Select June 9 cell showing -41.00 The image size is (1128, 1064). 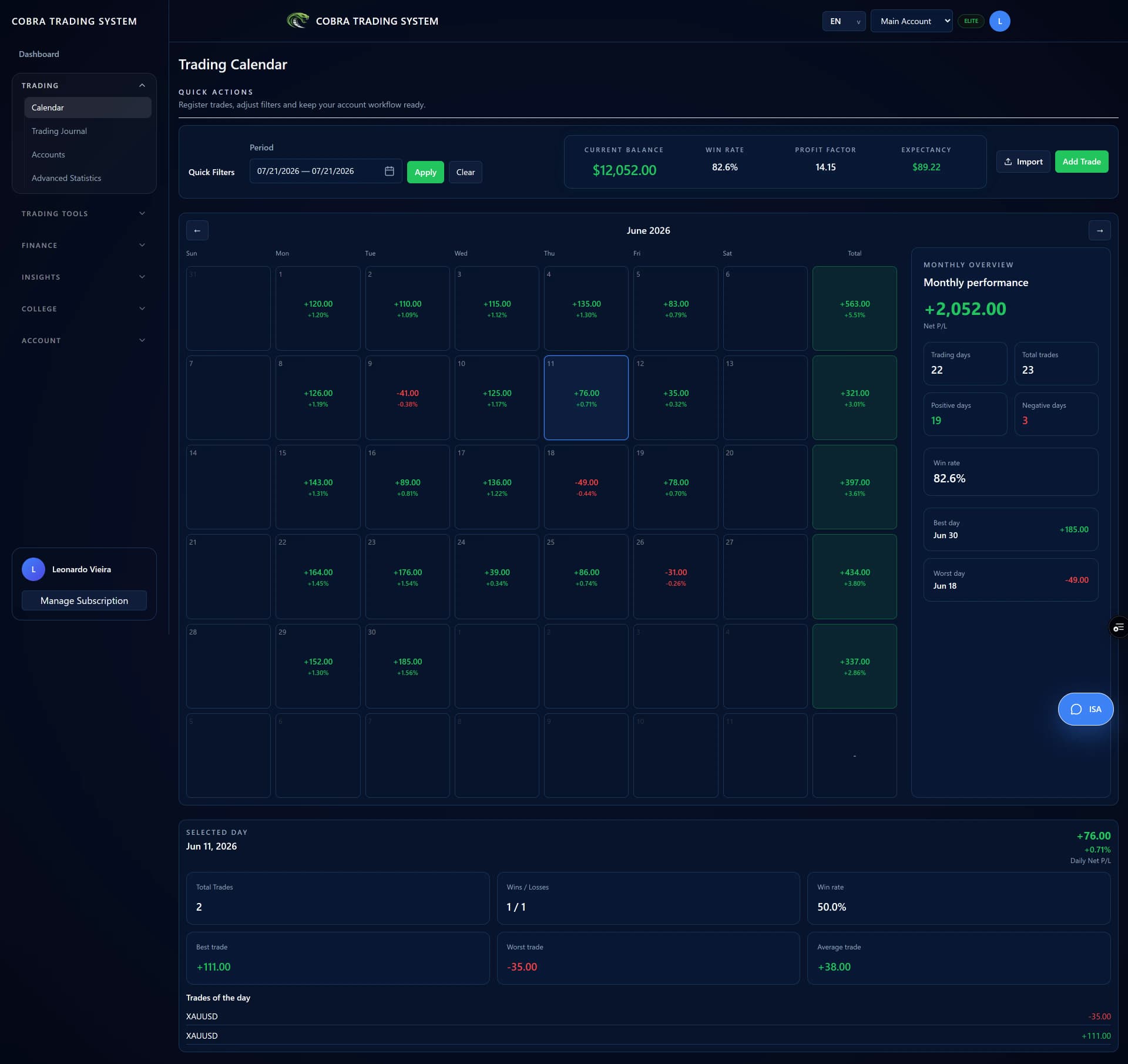[407, 398]
